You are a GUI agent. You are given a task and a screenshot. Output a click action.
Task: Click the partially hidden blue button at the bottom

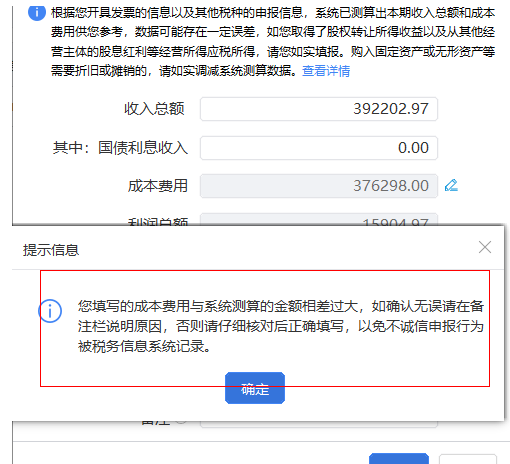pyautogui.click(x=399, y=458)
